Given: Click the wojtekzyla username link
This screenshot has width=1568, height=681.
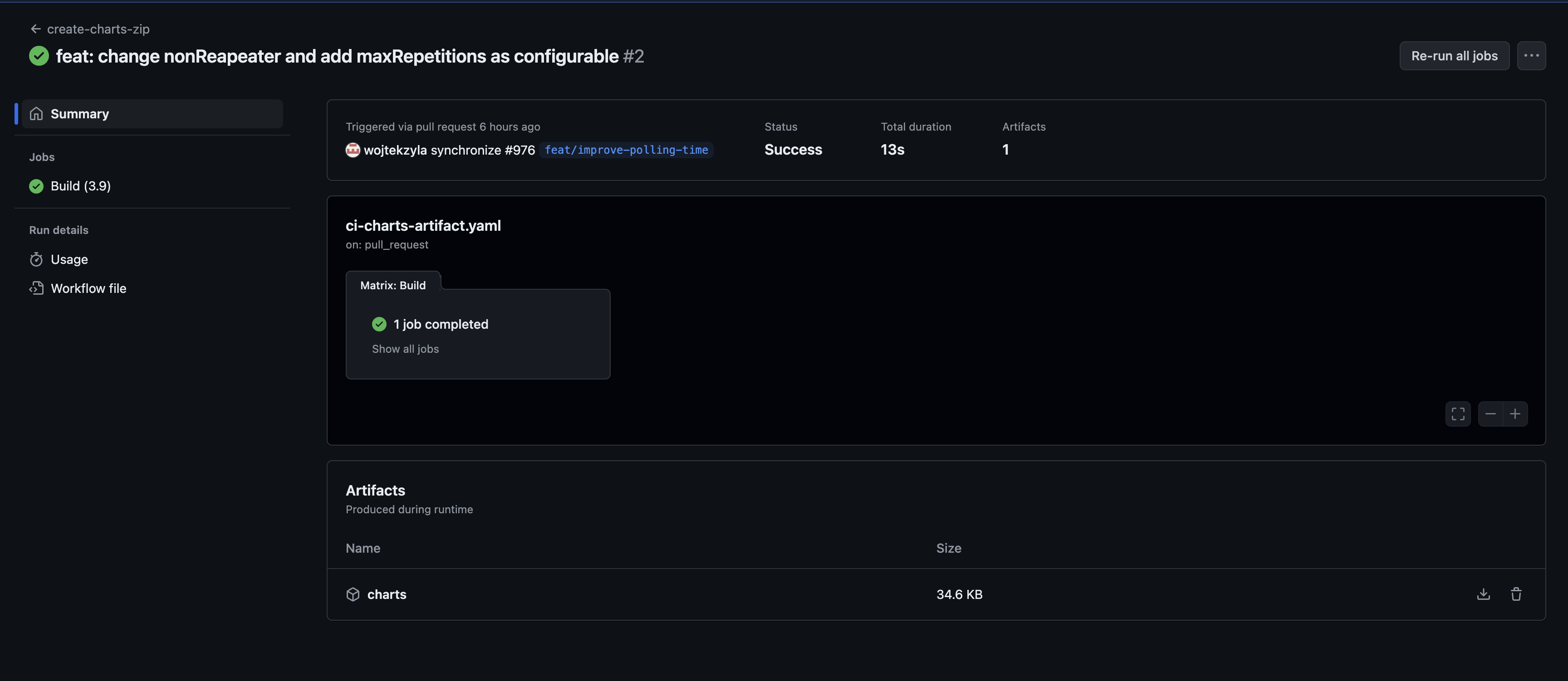Looking at the screenshot, I should pos(395,150).
